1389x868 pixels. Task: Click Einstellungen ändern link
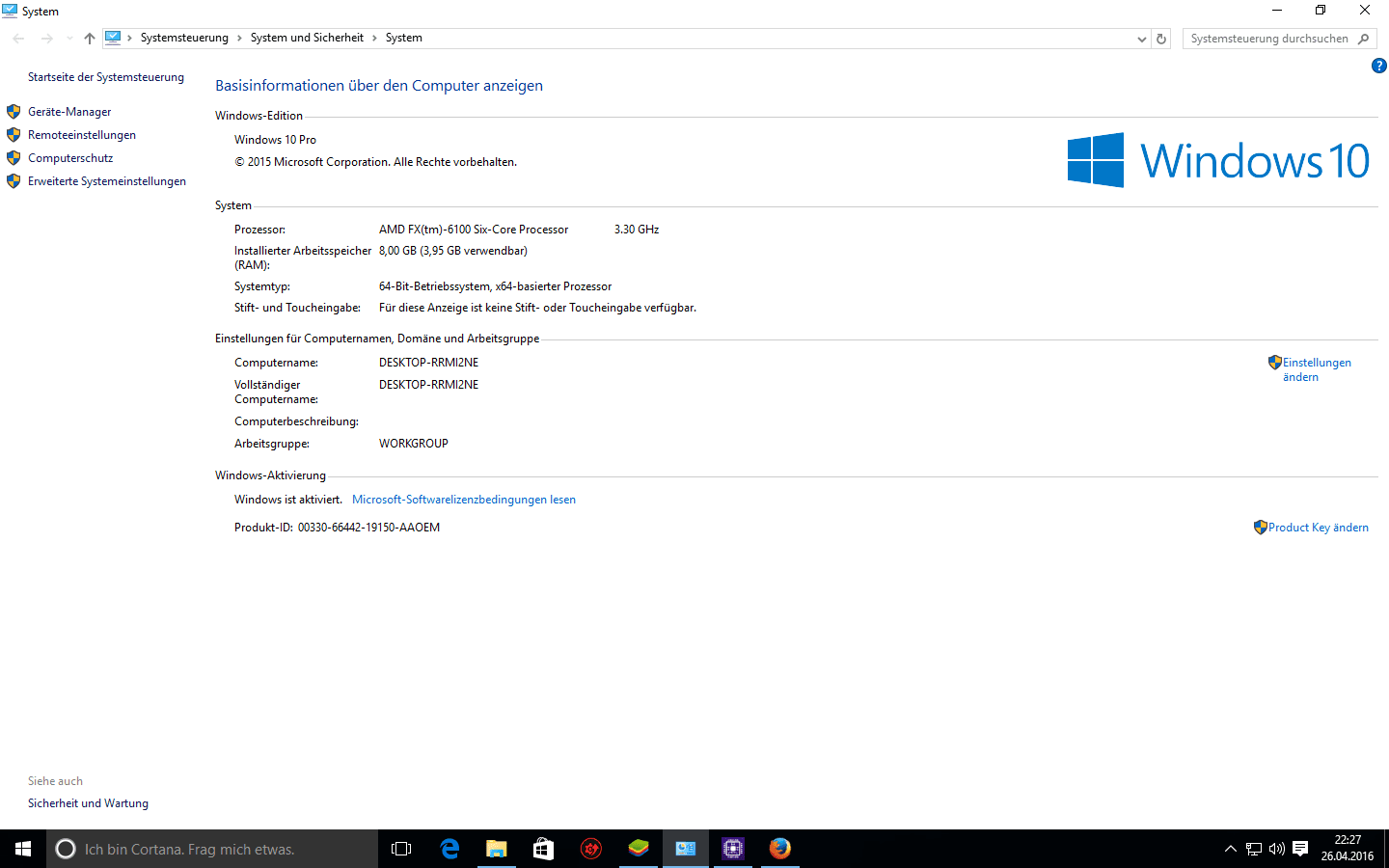(1317, 369)
